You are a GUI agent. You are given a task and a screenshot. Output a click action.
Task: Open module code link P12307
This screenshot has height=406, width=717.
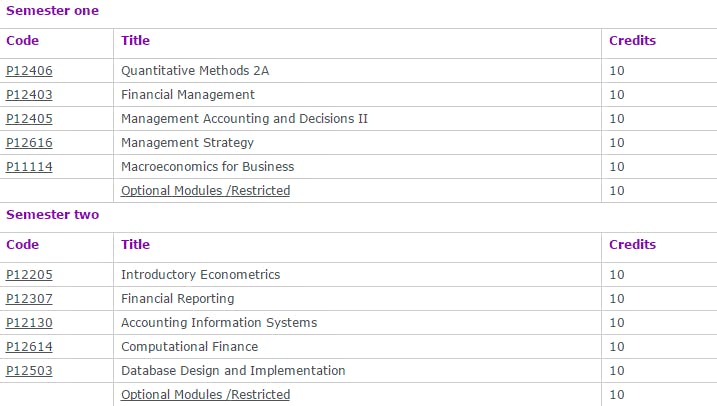(x=29, y=299)
